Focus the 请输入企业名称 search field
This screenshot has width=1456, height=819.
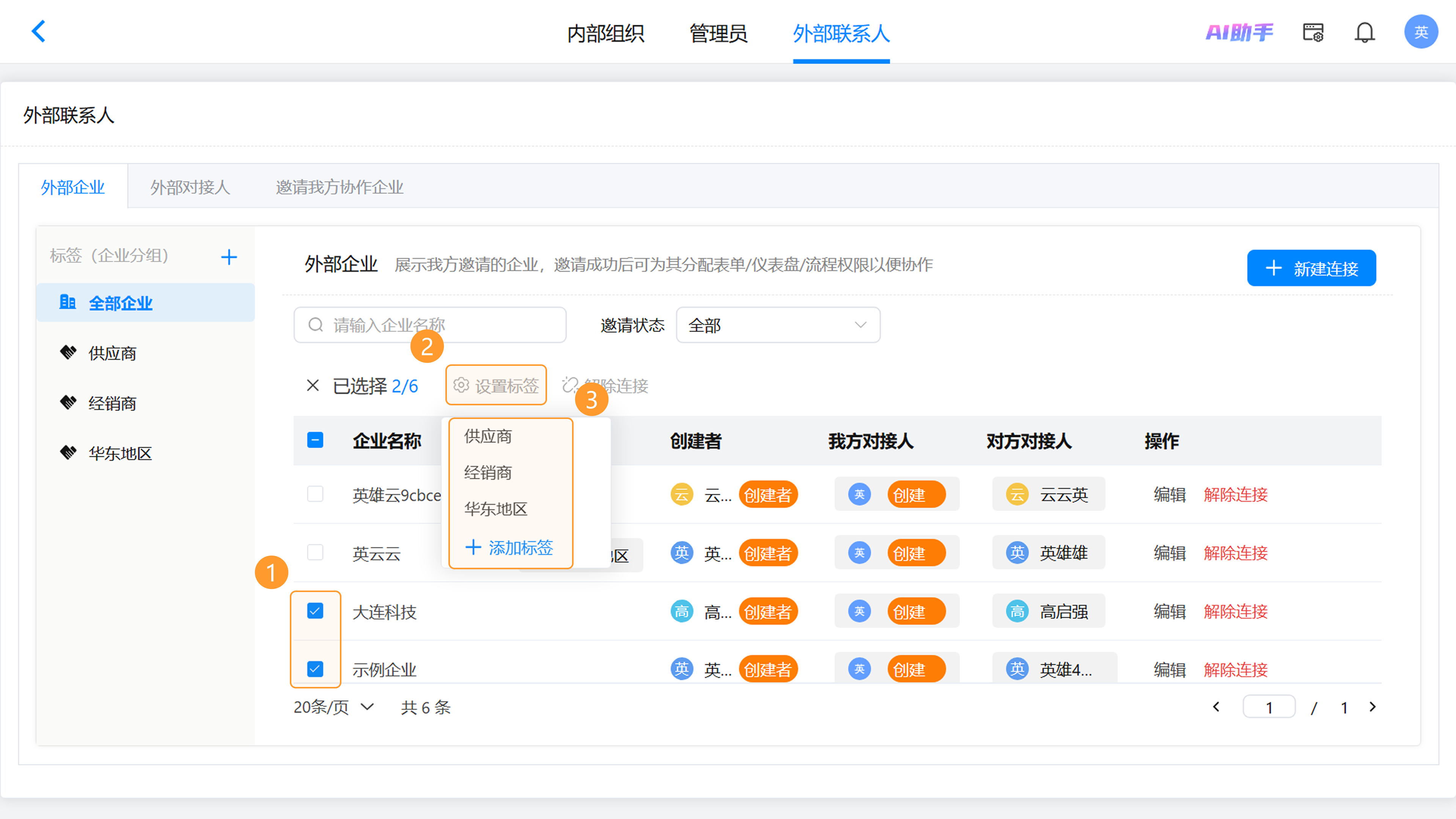click(430, 324)
